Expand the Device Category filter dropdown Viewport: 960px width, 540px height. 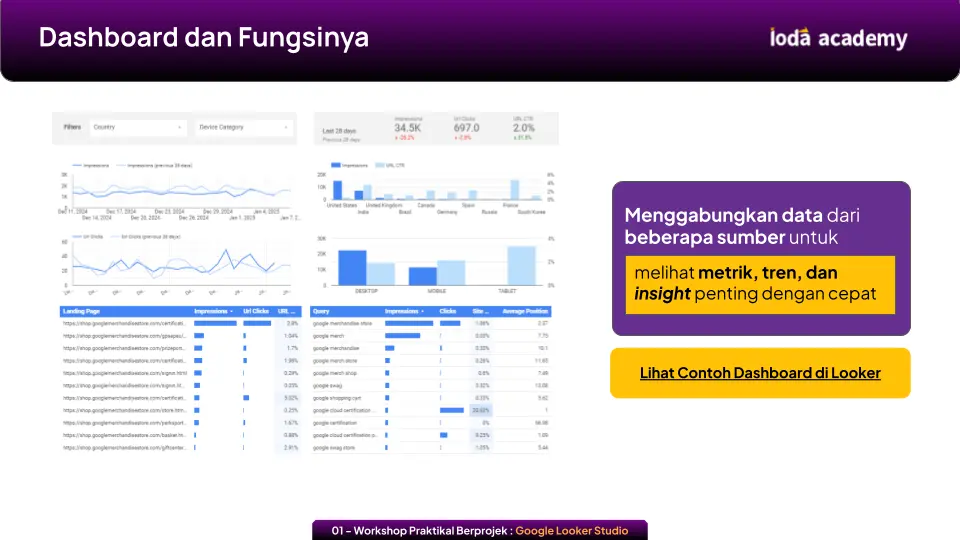click(x=244, y=128)
